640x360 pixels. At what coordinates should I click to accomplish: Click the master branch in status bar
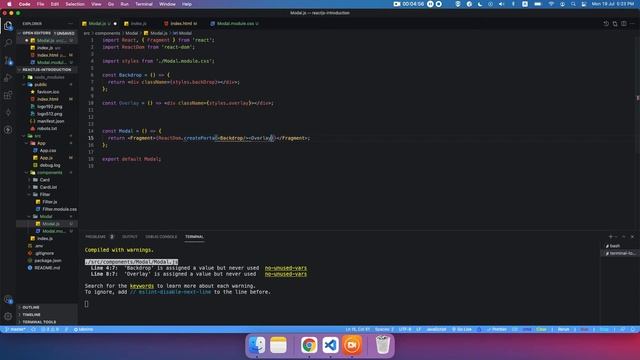pos(15,329)
